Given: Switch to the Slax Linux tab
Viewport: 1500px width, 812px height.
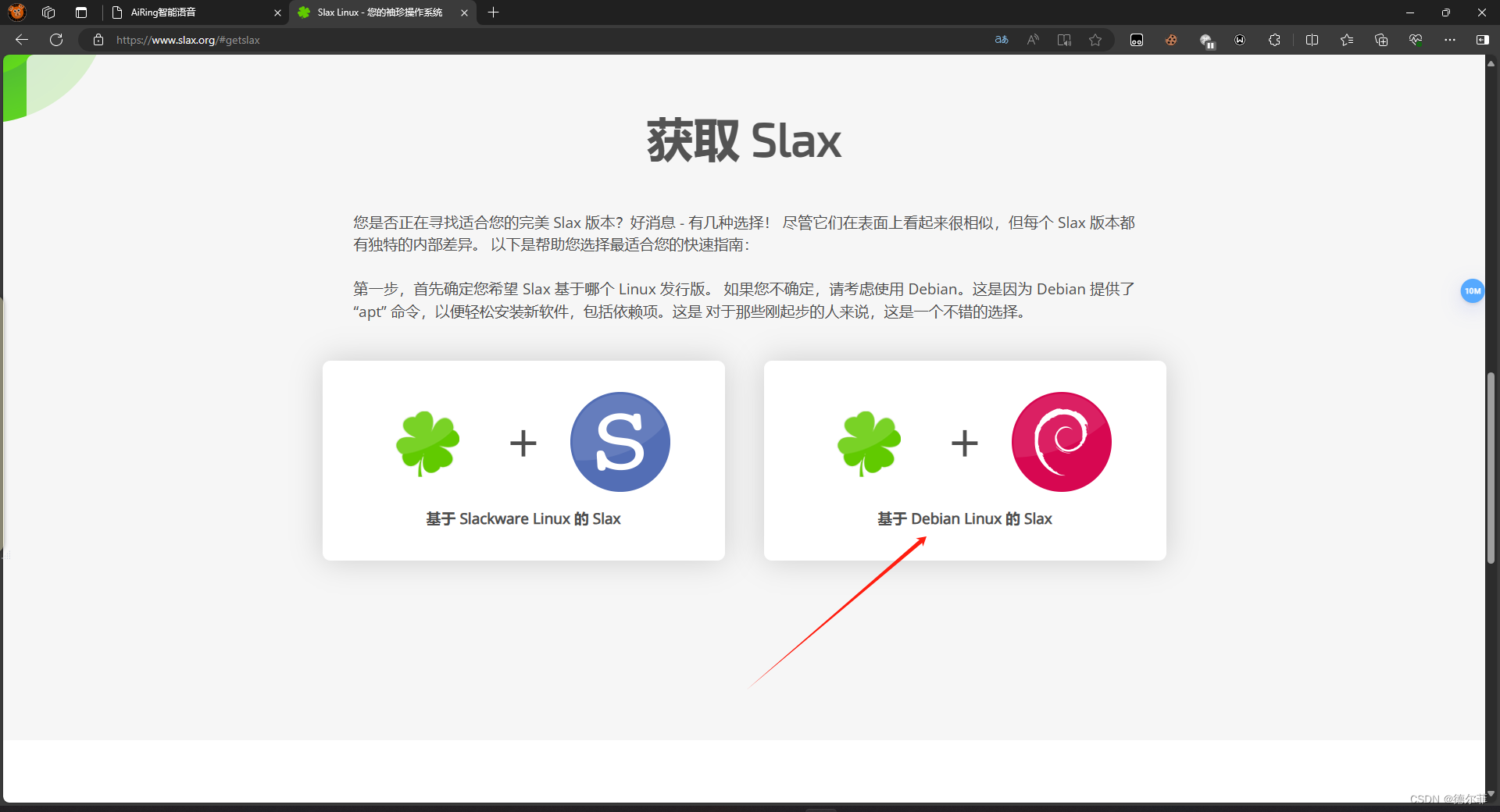Looking at the screenshot, I should (x=383, y=12).
